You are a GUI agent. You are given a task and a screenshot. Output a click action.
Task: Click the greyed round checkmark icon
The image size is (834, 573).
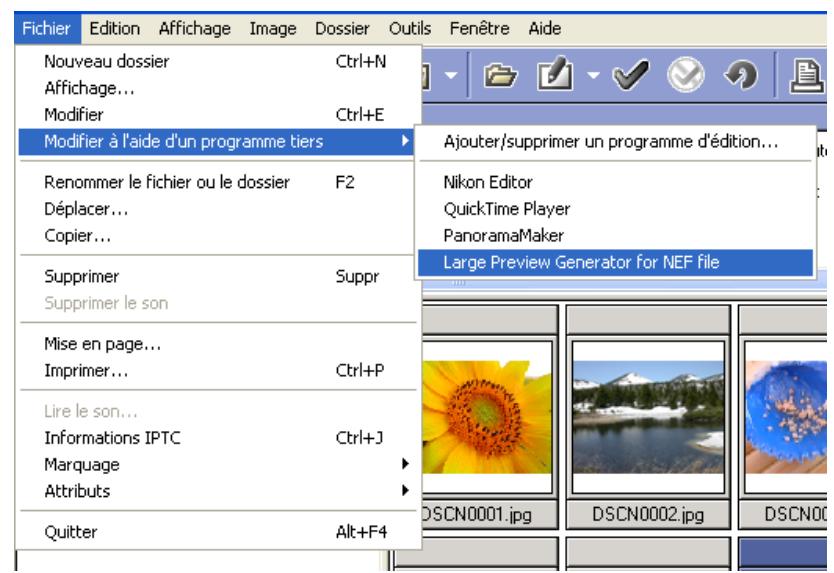click(686, 74)
